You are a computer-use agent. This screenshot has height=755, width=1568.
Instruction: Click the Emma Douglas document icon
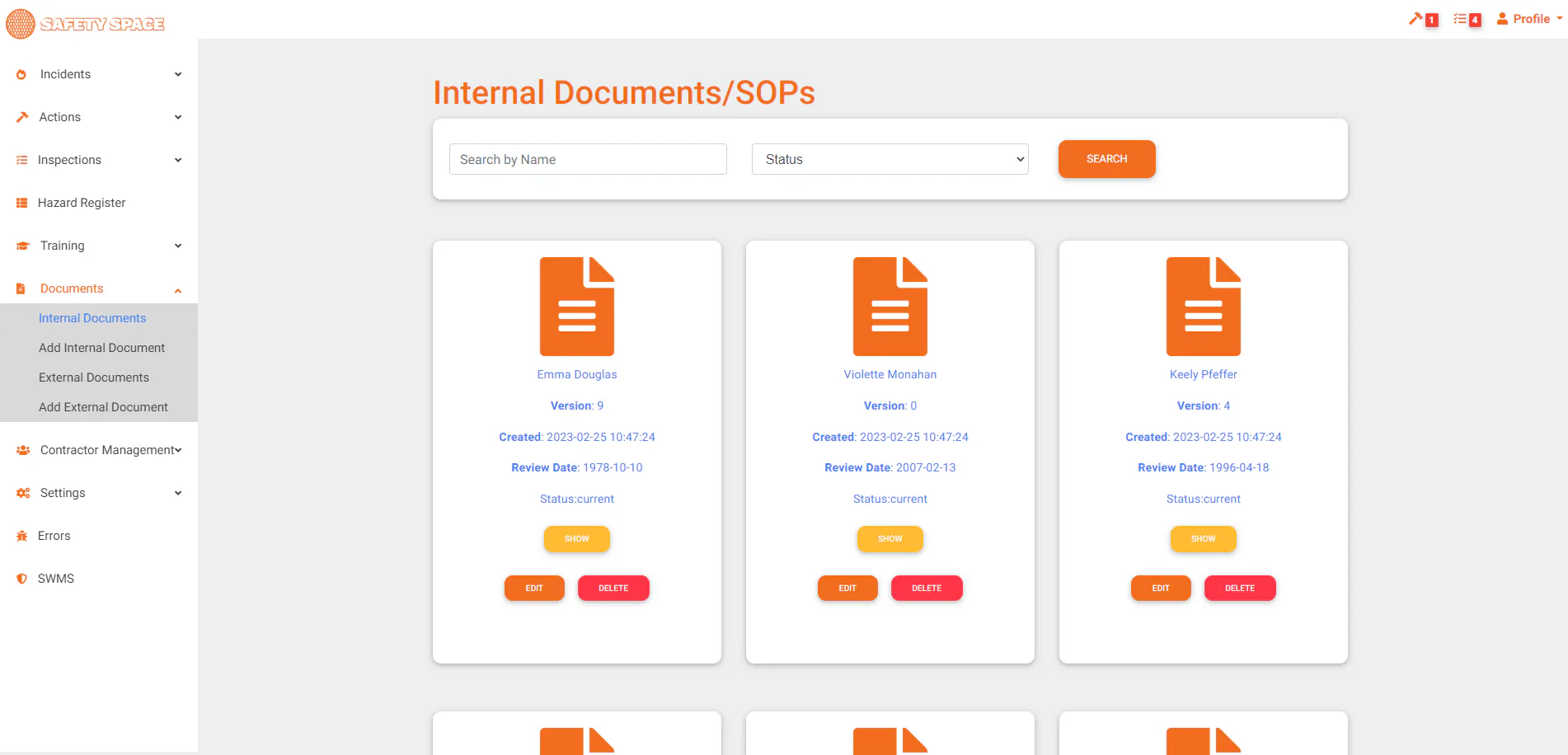tap(577, 307)
